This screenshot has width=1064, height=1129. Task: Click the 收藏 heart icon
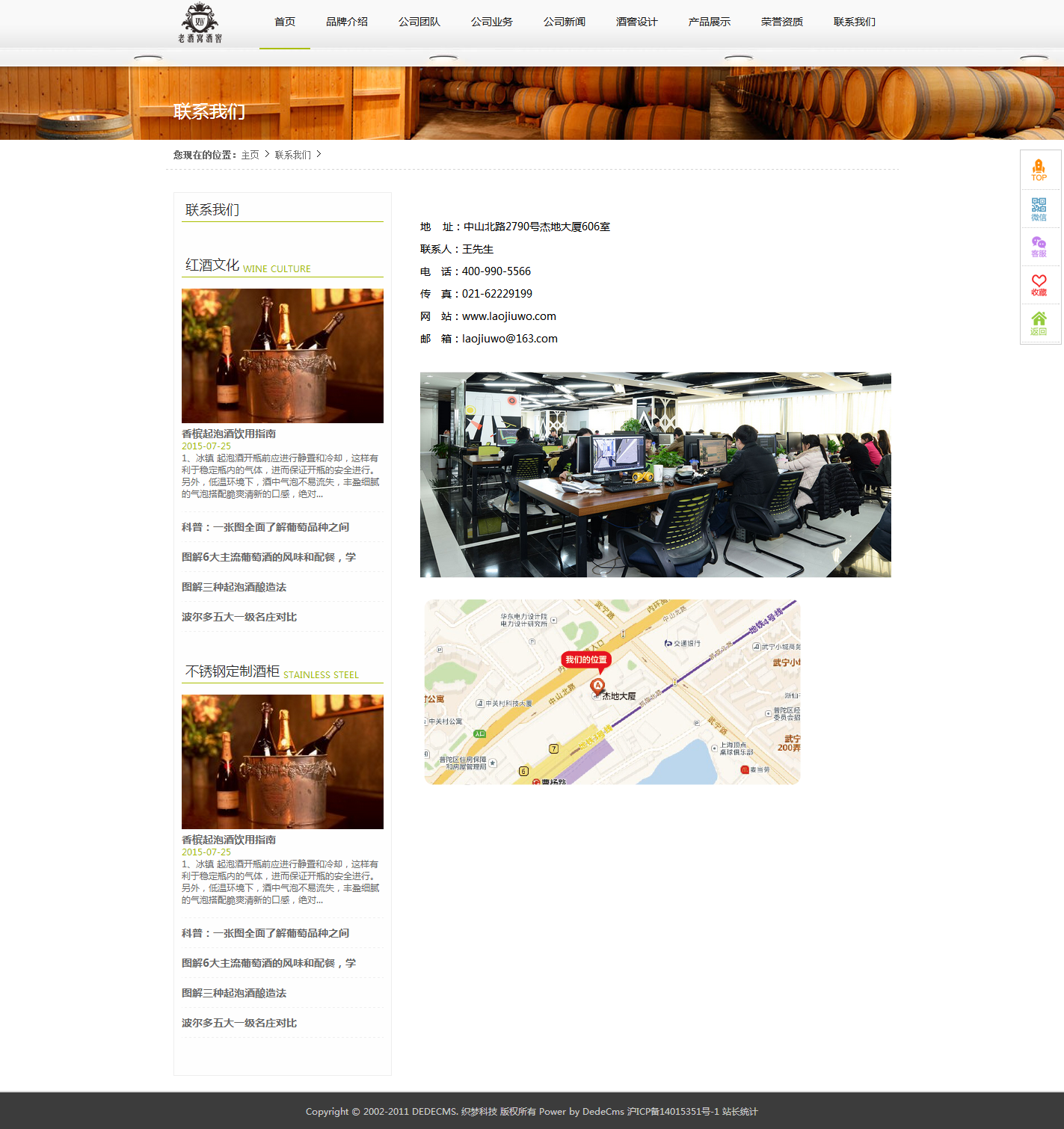[x=1039, y=285]
